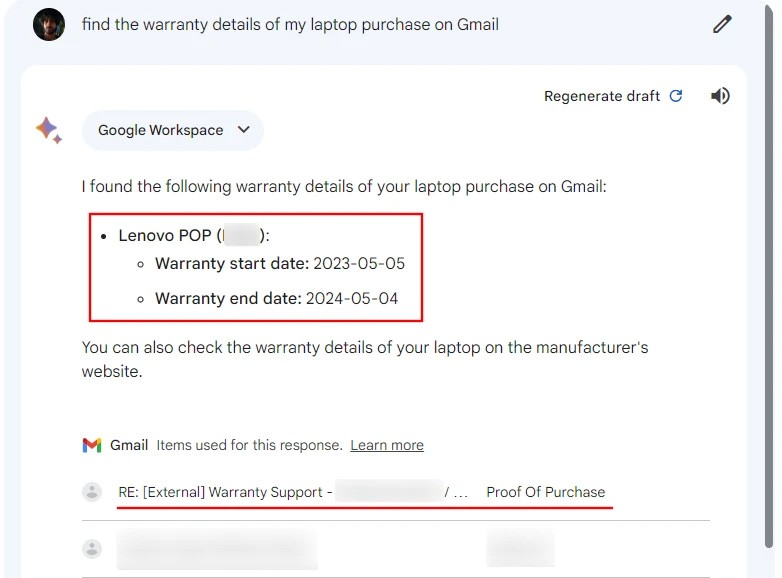Click the Gmail envelope logo icon
Viewport: 782px width, 578px height.
click(x=92, y=445)
